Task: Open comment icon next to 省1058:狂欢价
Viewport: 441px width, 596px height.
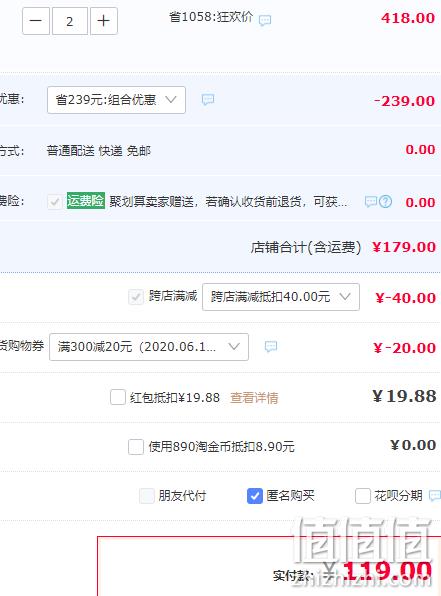Action: pyautogui.click(x=265, y=20)
